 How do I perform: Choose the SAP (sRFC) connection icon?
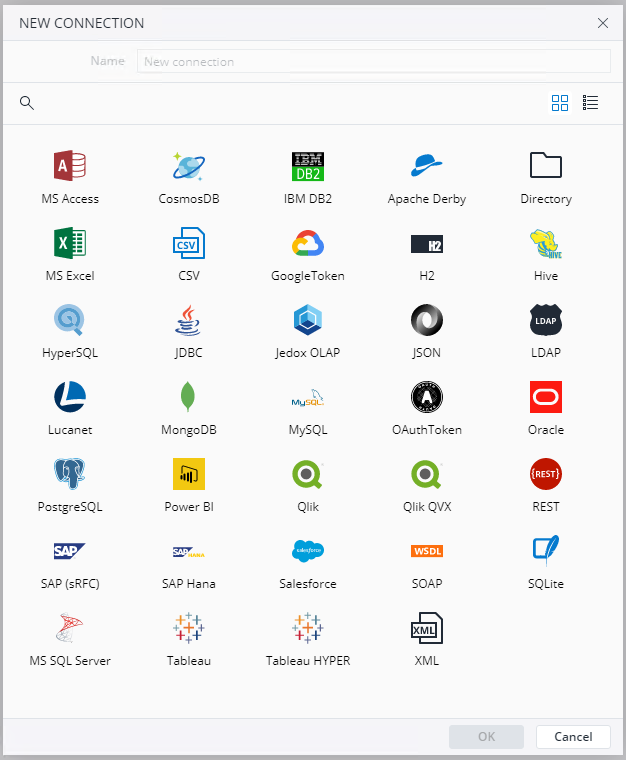[70, 551]
